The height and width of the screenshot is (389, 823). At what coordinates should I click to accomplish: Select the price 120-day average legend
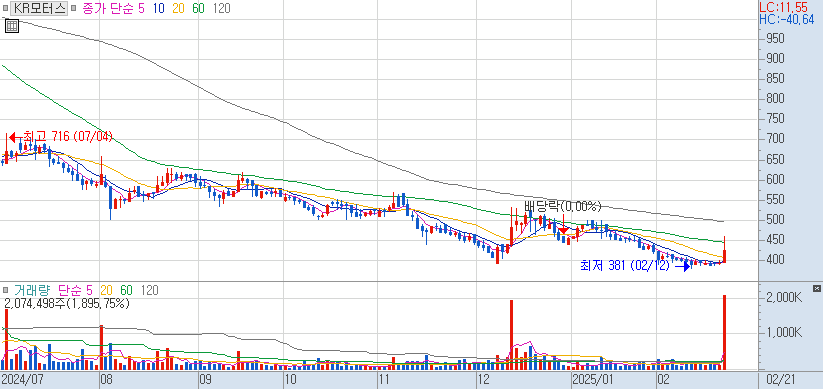221,8
